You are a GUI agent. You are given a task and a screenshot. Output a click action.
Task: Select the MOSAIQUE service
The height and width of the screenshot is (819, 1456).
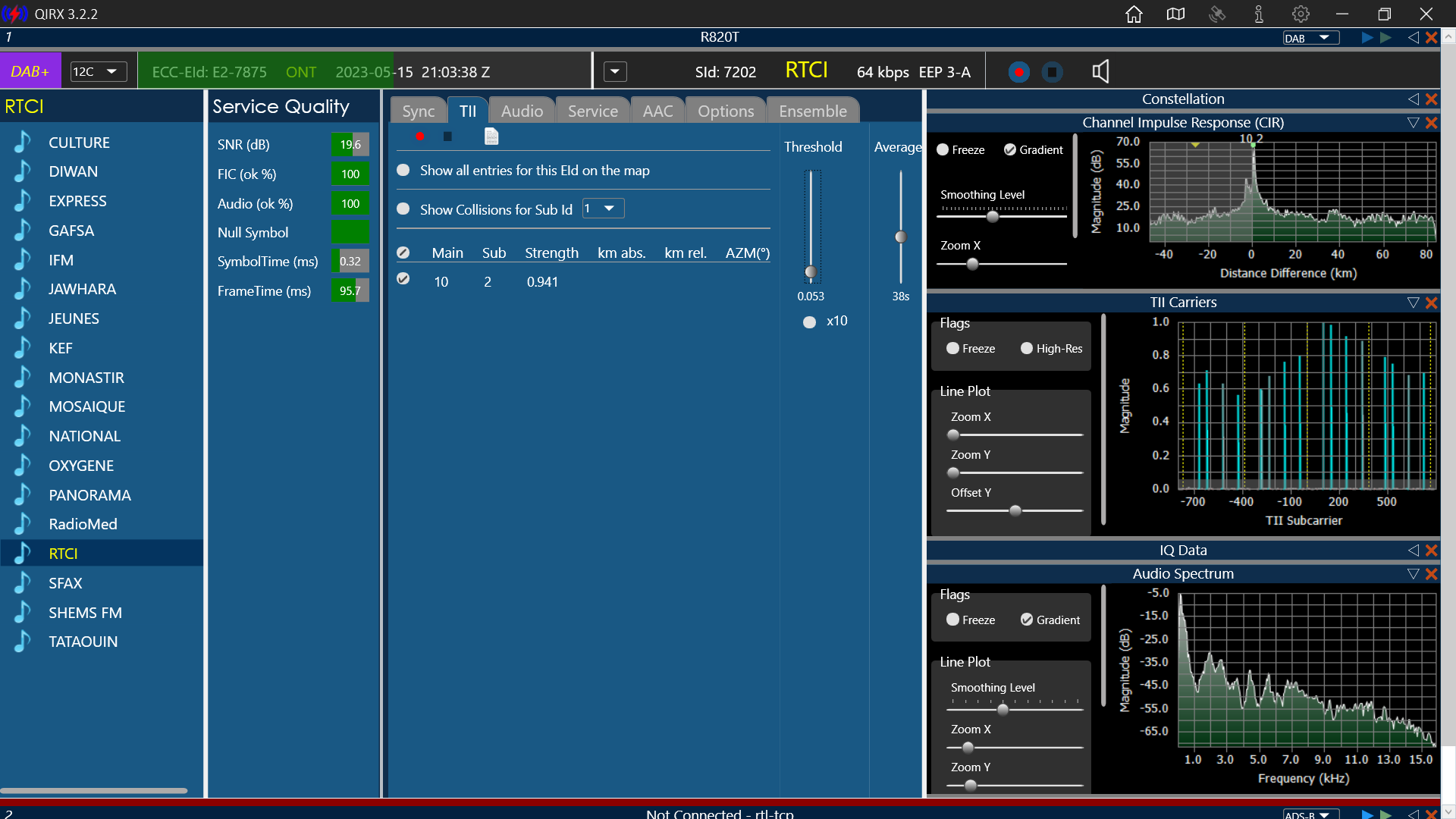point(87,406)
